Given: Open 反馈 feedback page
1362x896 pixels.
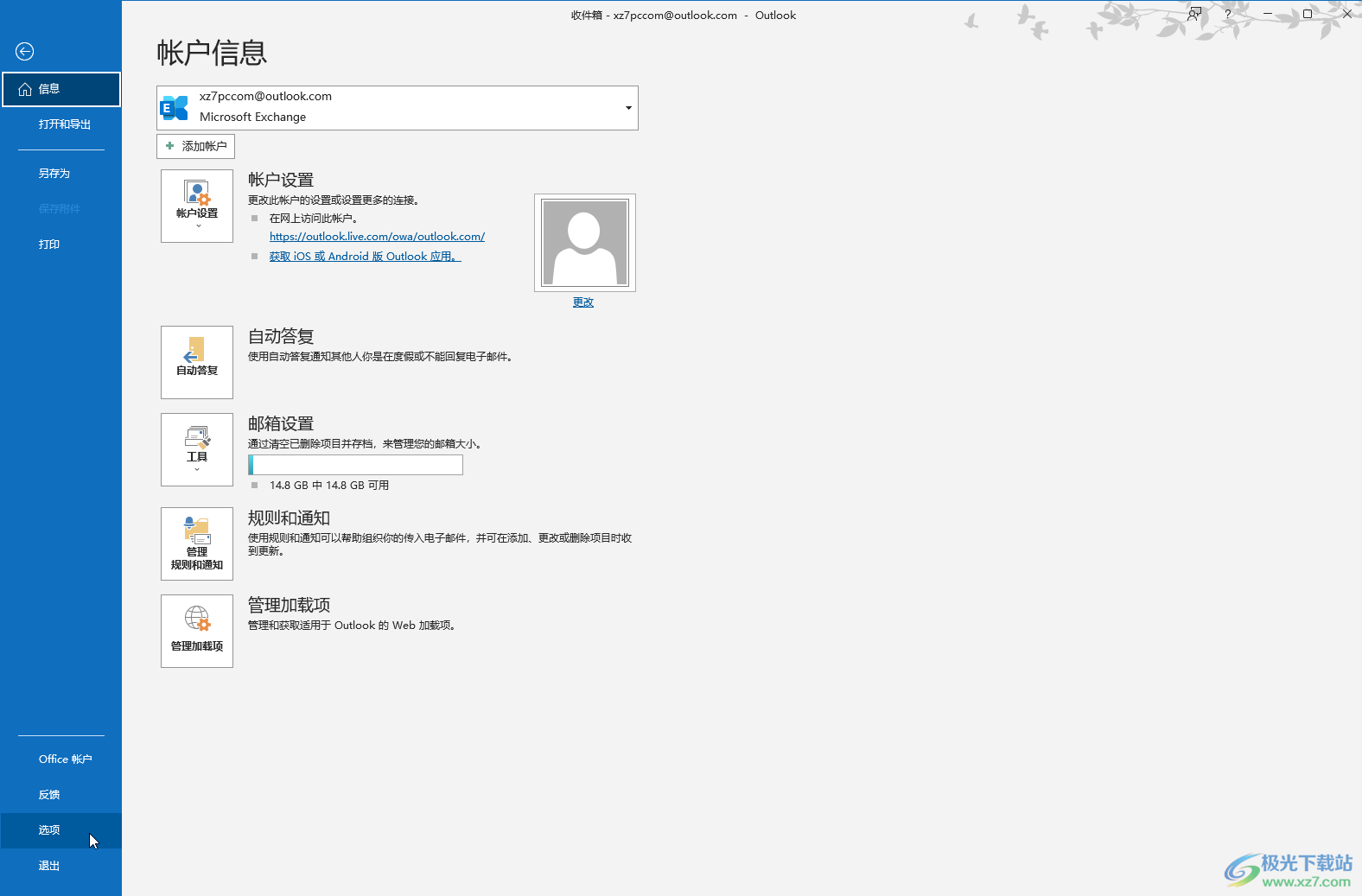Looking at the screenshot, I should tap(61, 795).
